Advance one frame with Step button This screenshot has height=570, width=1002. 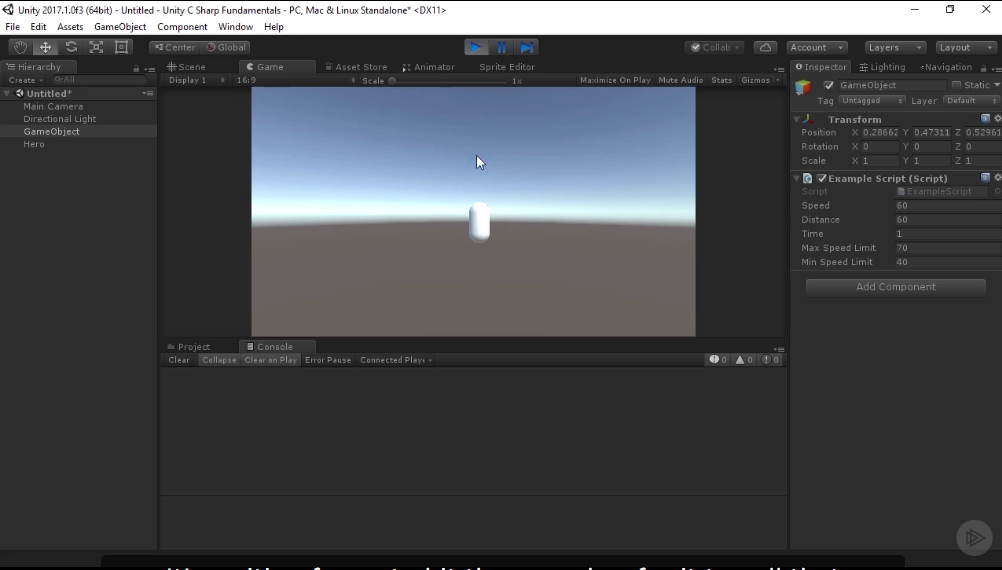(527, 47)
